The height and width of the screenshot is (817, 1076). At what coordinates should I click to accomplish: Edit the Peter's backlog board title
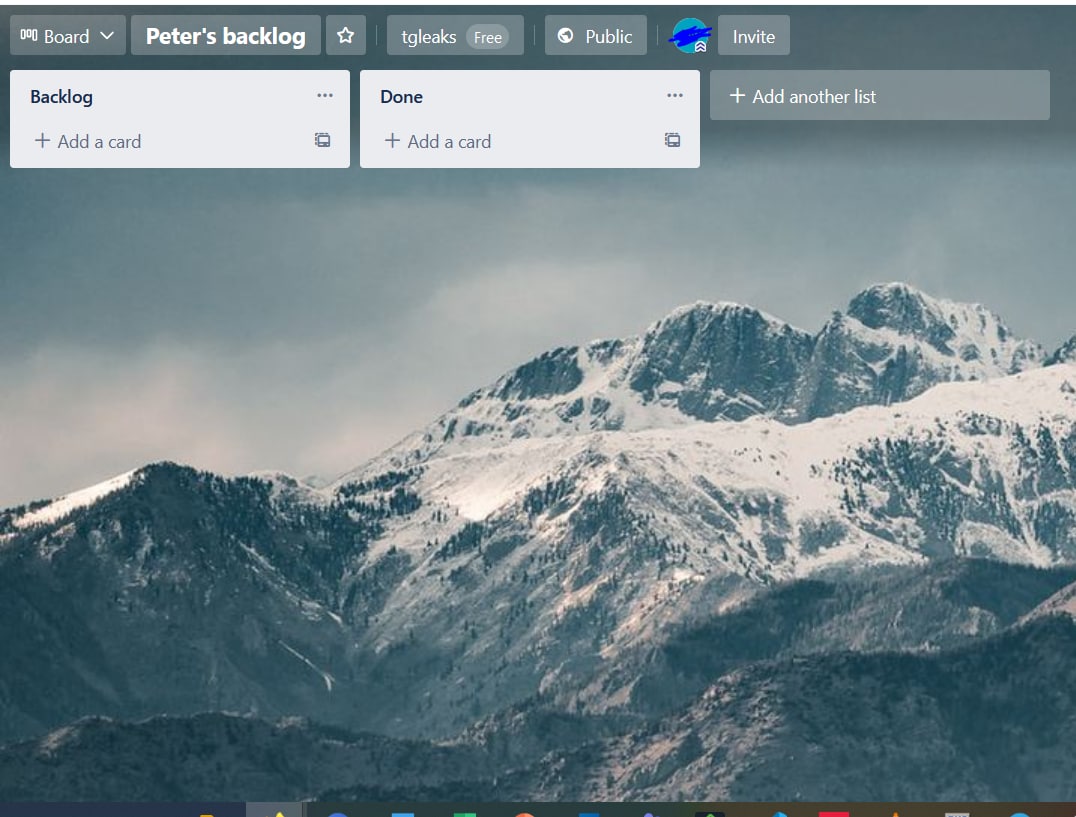point(225,36)
